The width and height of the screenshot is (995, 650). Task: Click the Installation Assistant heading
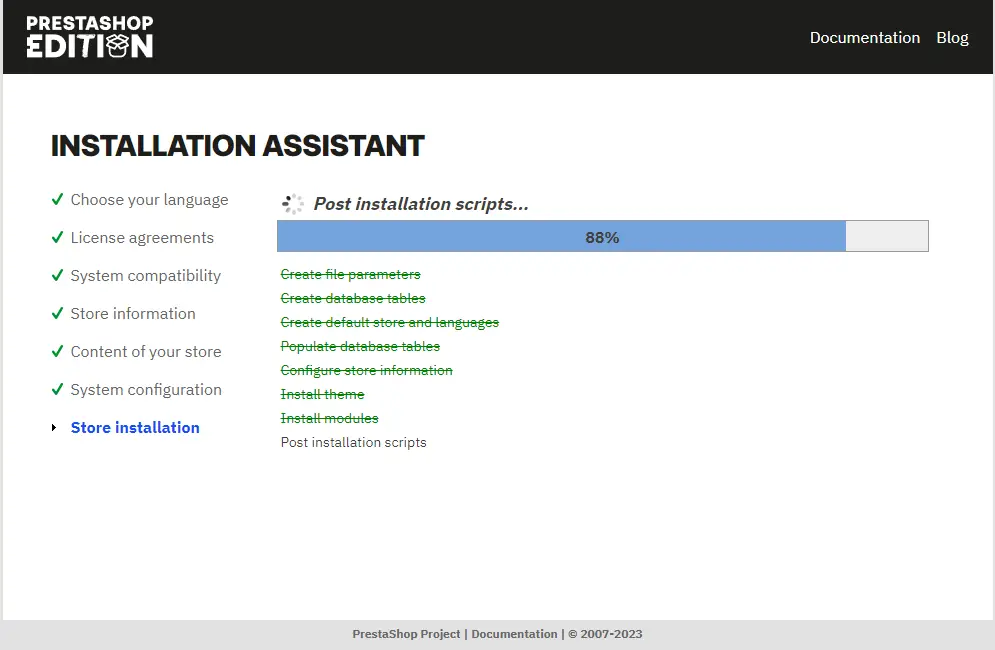tap(237, 145)
